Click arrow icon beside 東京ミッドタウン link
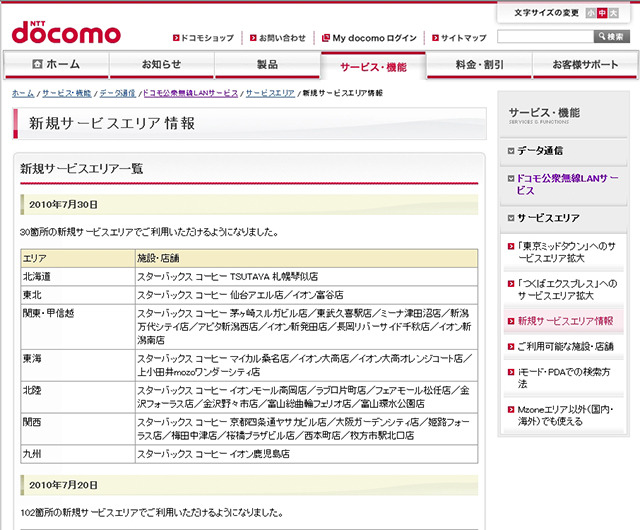 [511, 246]
